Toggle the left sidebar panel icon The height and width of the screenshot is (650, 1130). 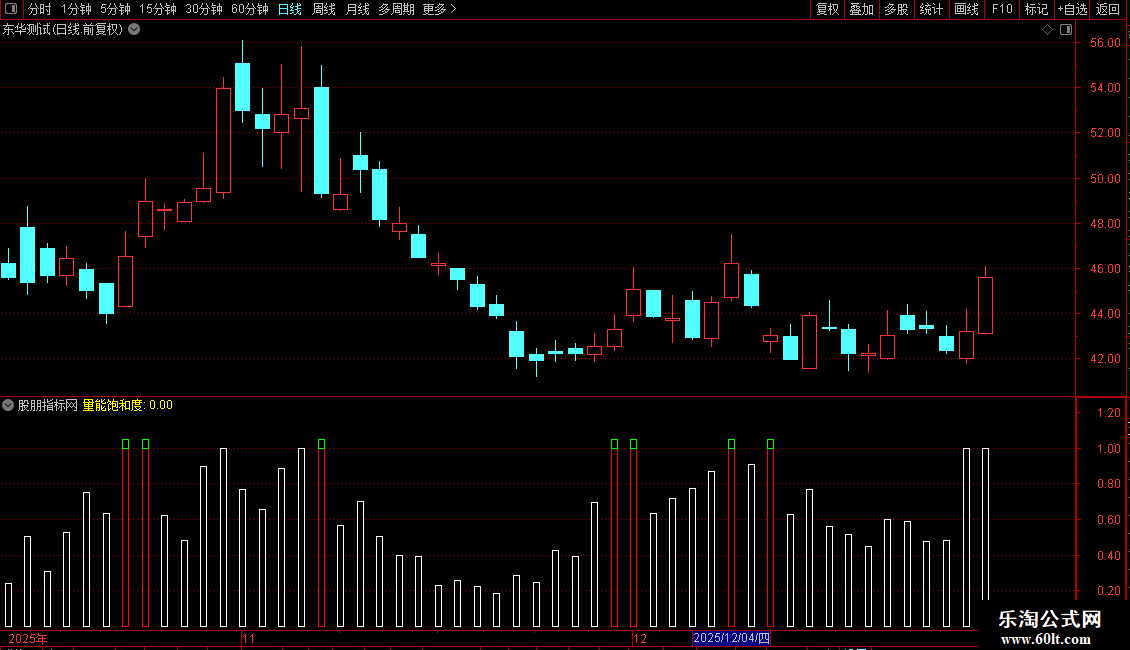click(x=11, y=9)
